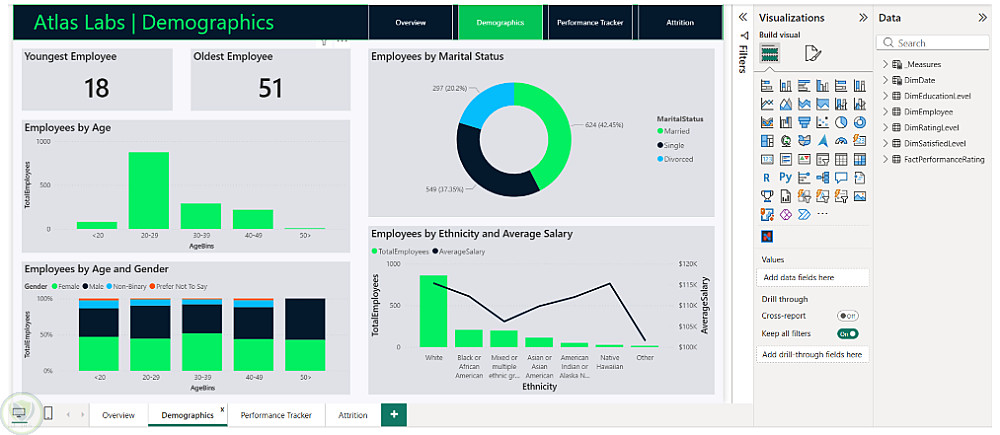Image resolution: width=1000 pixels, height=435 pixels.
Task: Switch to mobile layout view icon
Action: [x=48, y=414]
